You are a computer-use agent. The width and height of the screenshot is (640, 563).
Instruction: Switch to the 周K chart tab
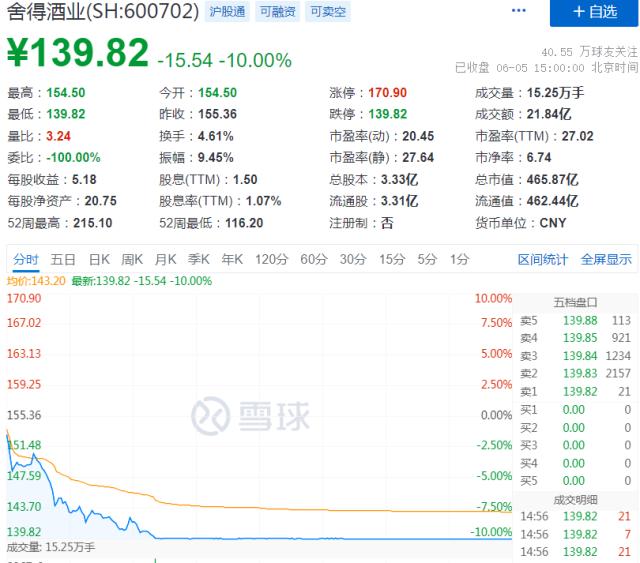click(x=132, y=259)
